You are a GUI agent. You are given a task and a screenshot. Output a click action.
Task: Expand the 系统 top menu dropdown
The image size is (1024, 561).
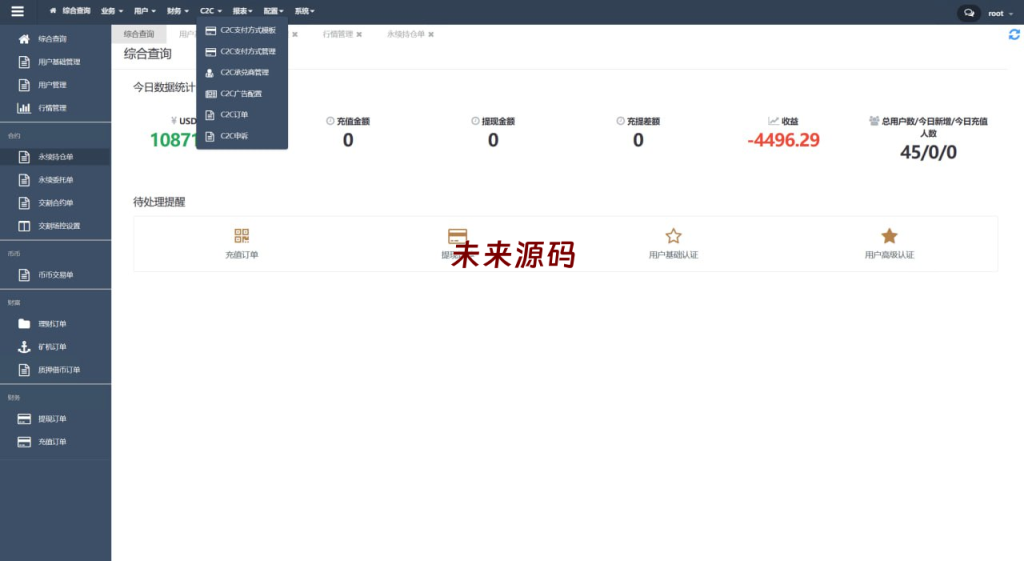[x=304, y=11]
